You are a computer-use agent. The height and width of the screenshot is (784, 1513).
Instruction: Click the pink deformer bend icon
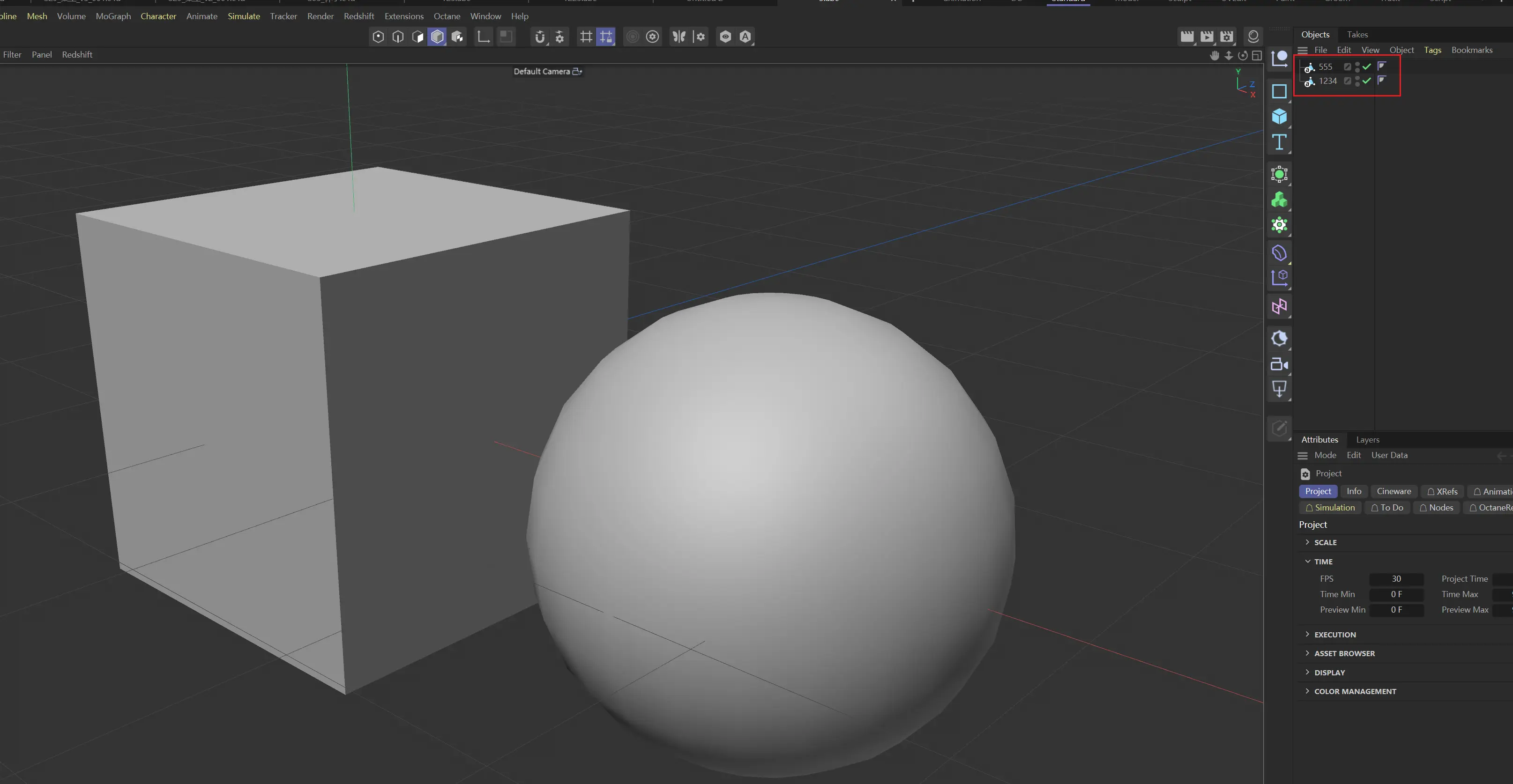[1279, 307]
